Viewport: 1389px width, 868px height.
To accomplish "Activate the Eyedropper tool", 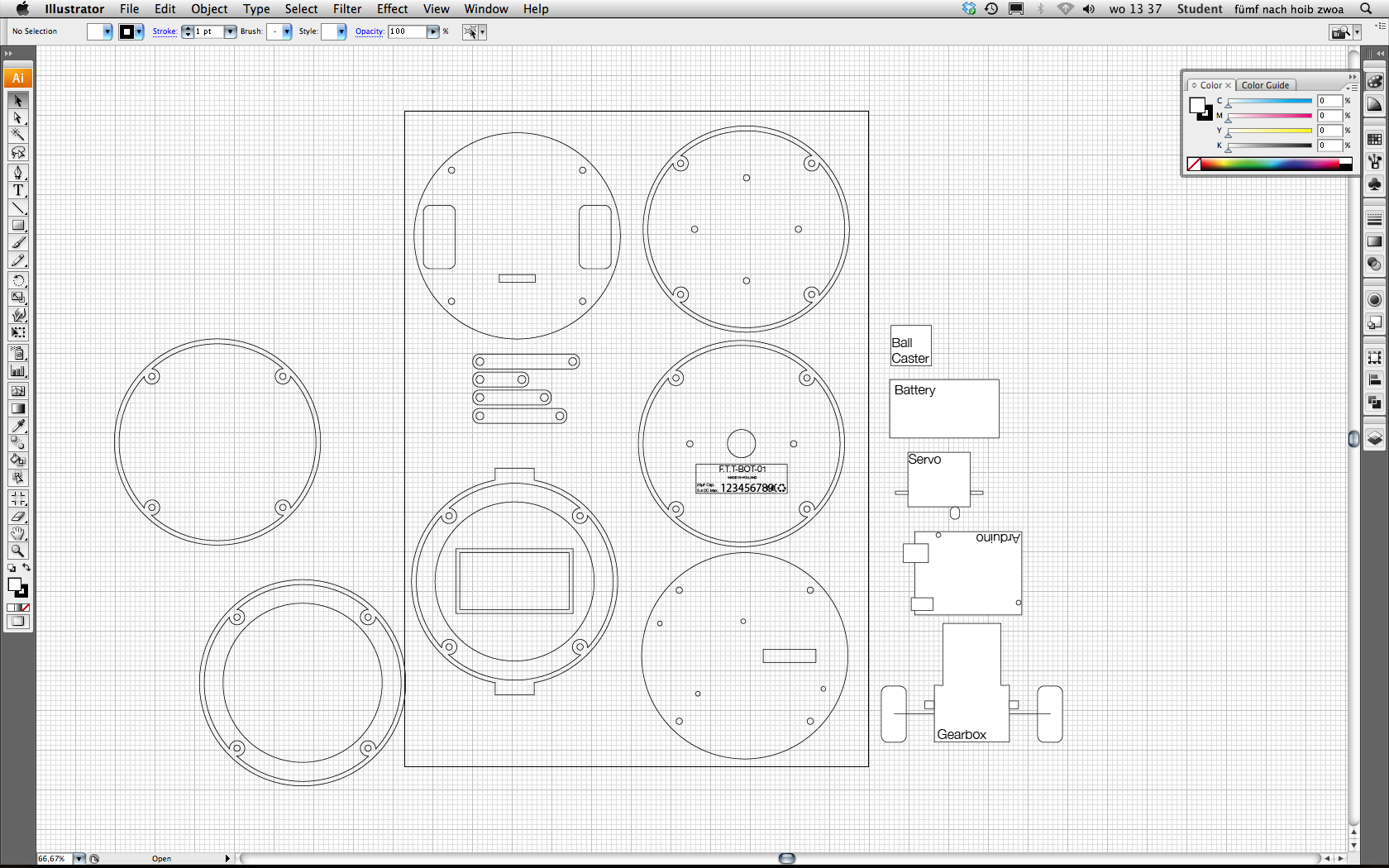I will [18, 426].
